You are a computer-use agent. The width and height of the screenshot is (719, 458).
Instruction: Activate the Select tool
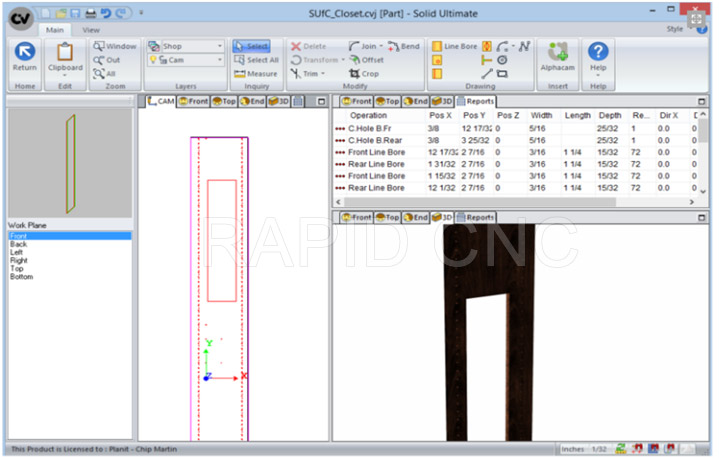(x=251, y=46)
